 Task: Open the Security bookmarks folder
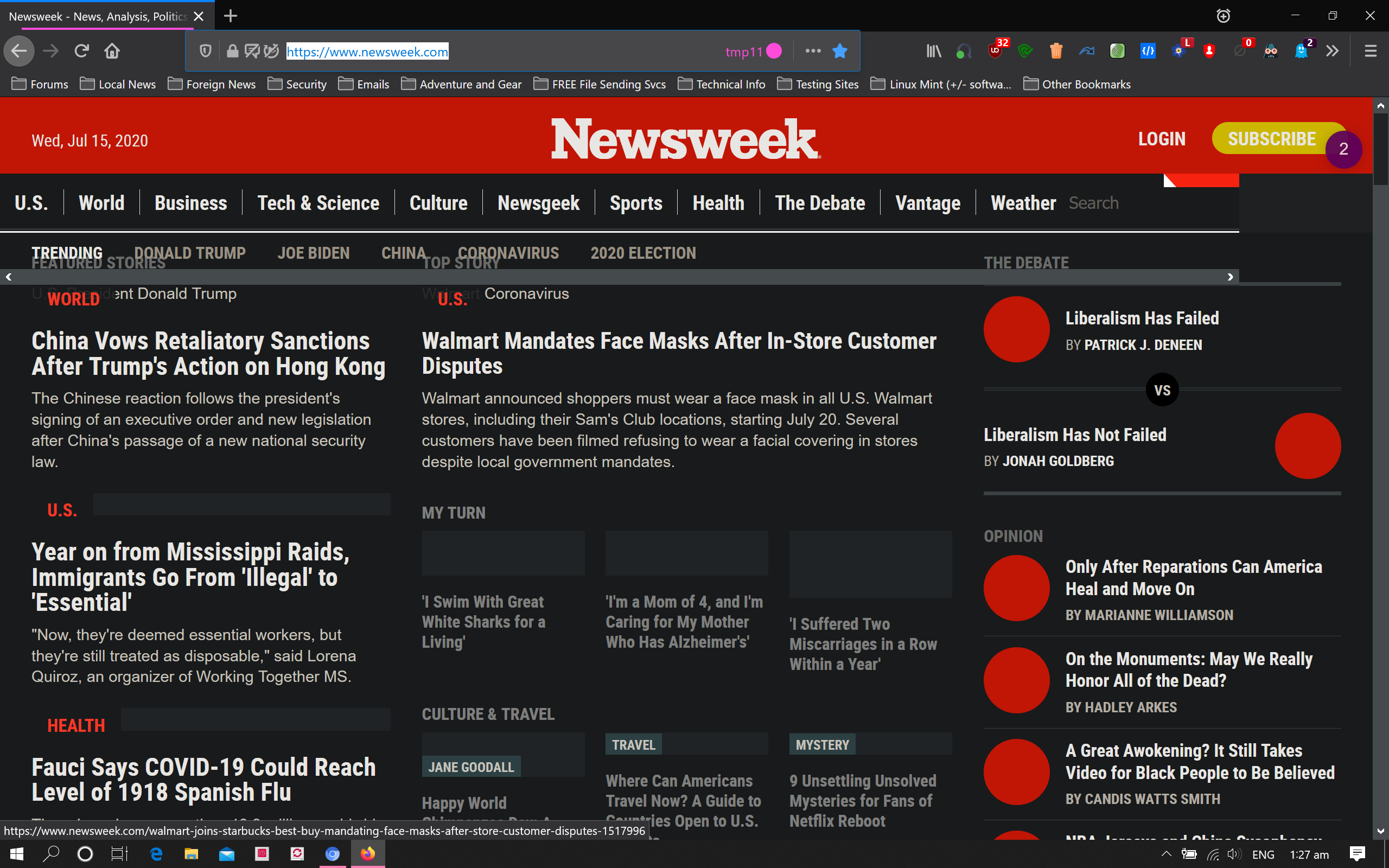click(297, 85)
